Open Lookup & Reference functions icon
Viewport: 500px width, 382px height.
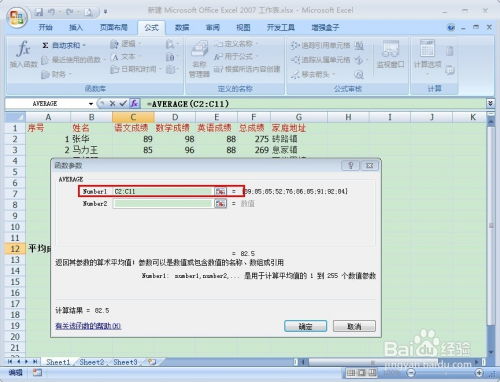point(171,44)
